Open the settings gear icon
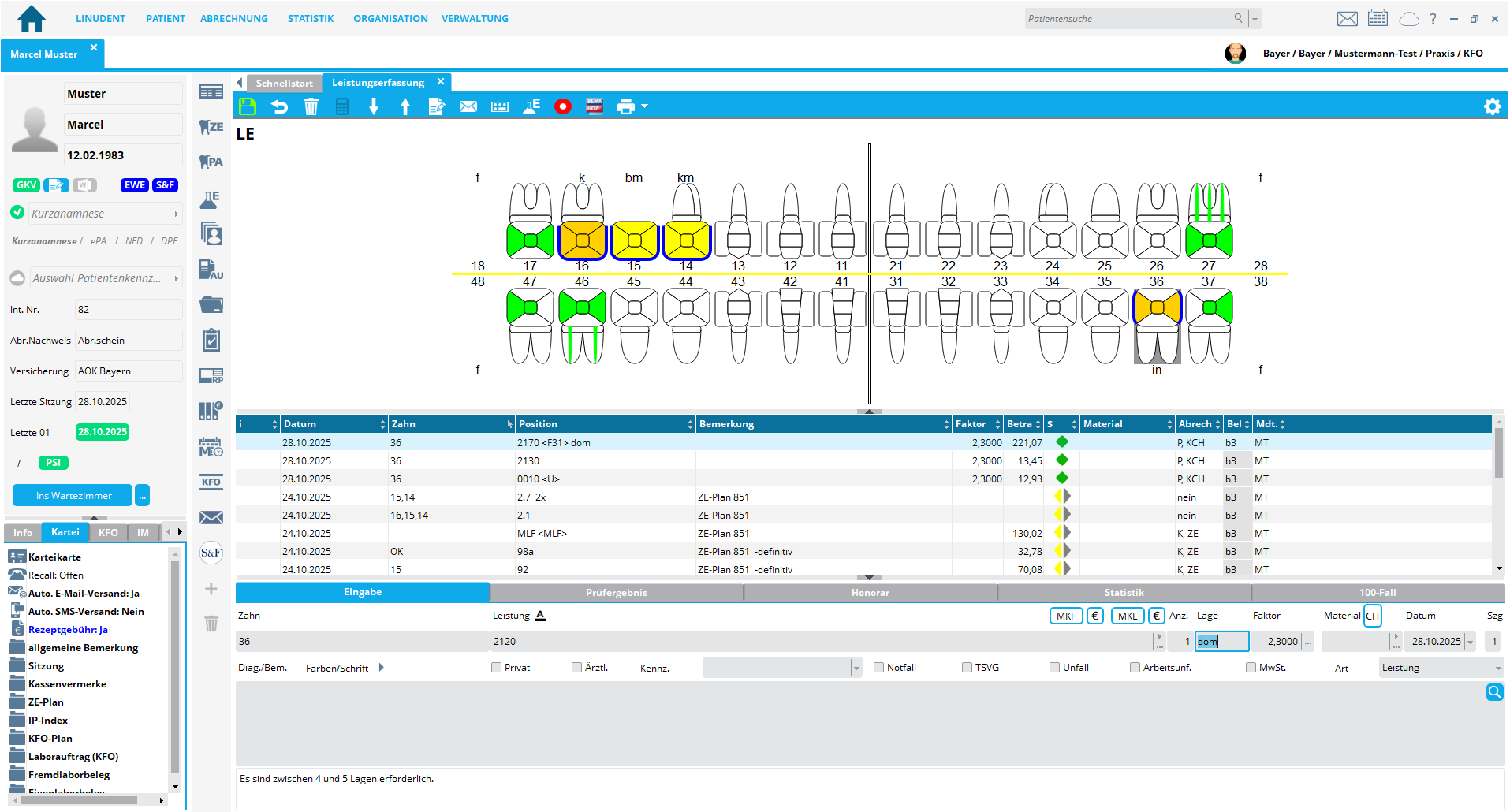The width and height of the screenshot is (1510, 812). 1492,106
